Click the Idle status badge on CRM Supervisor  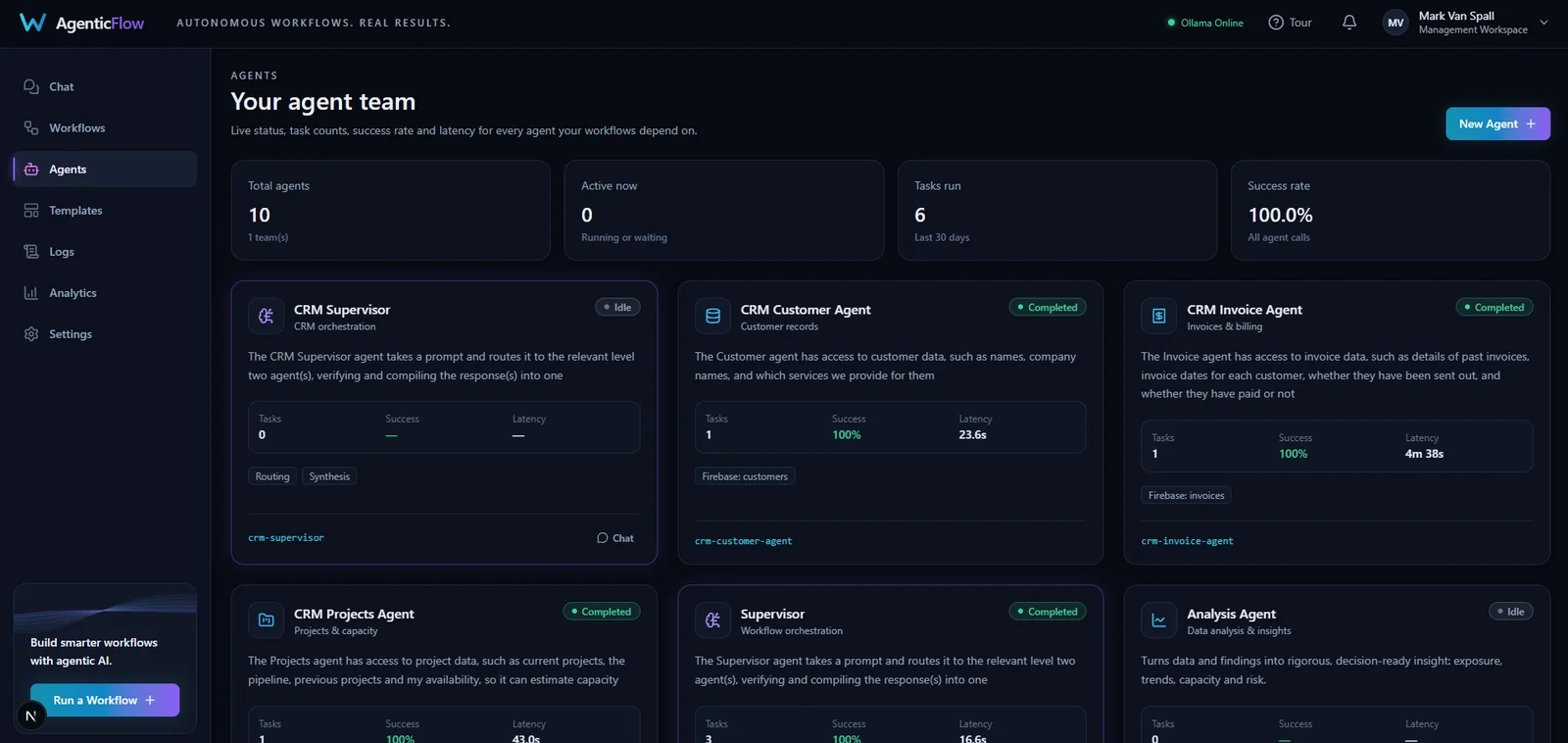click(617, 307)
